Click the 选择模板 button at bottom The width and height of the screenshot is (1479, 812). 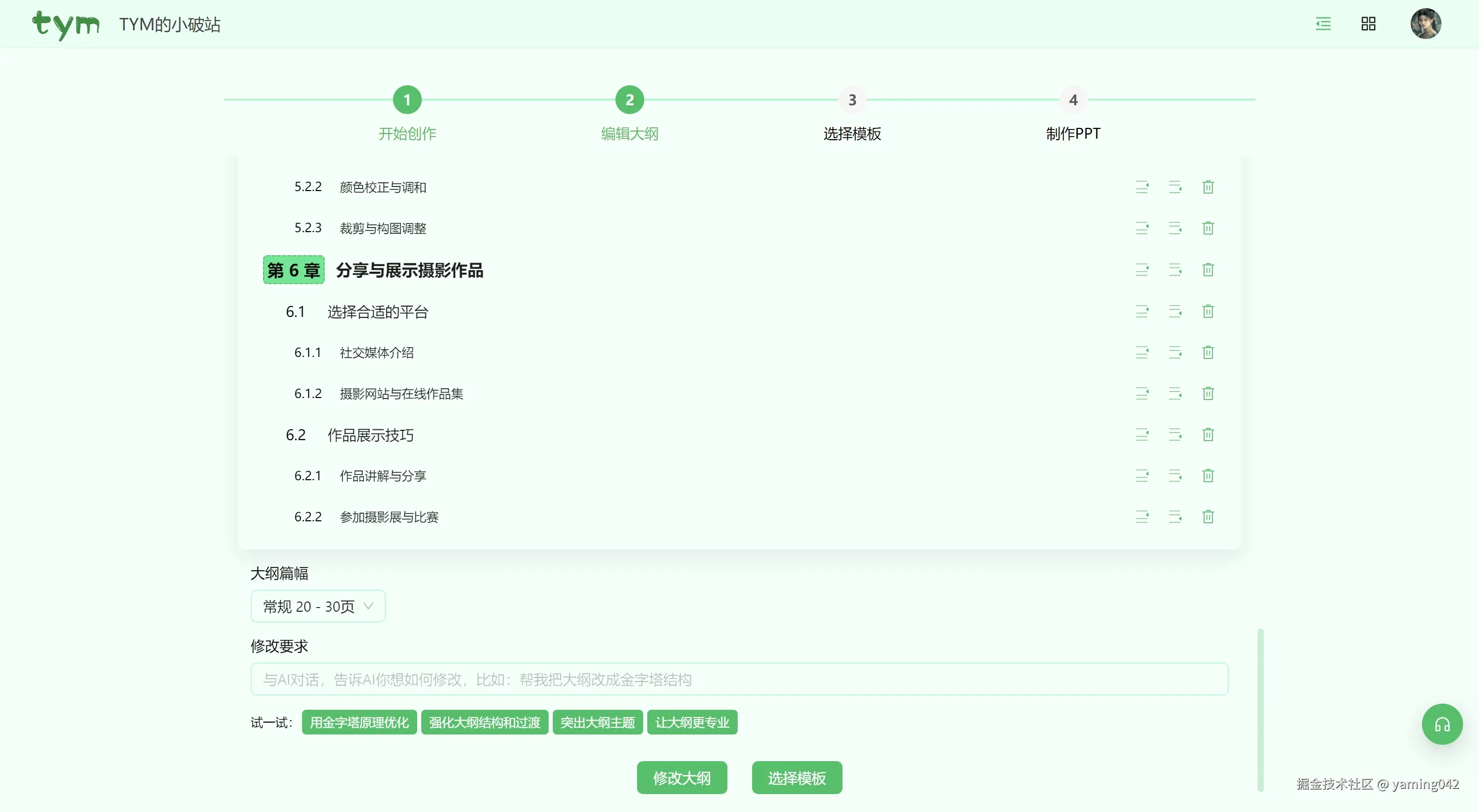click(796, 778)
